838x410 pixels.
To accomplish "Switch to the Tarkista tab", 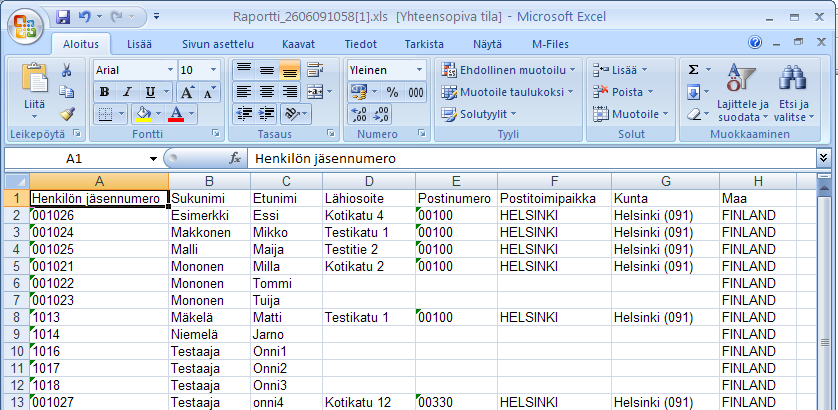I will point(424,44).
